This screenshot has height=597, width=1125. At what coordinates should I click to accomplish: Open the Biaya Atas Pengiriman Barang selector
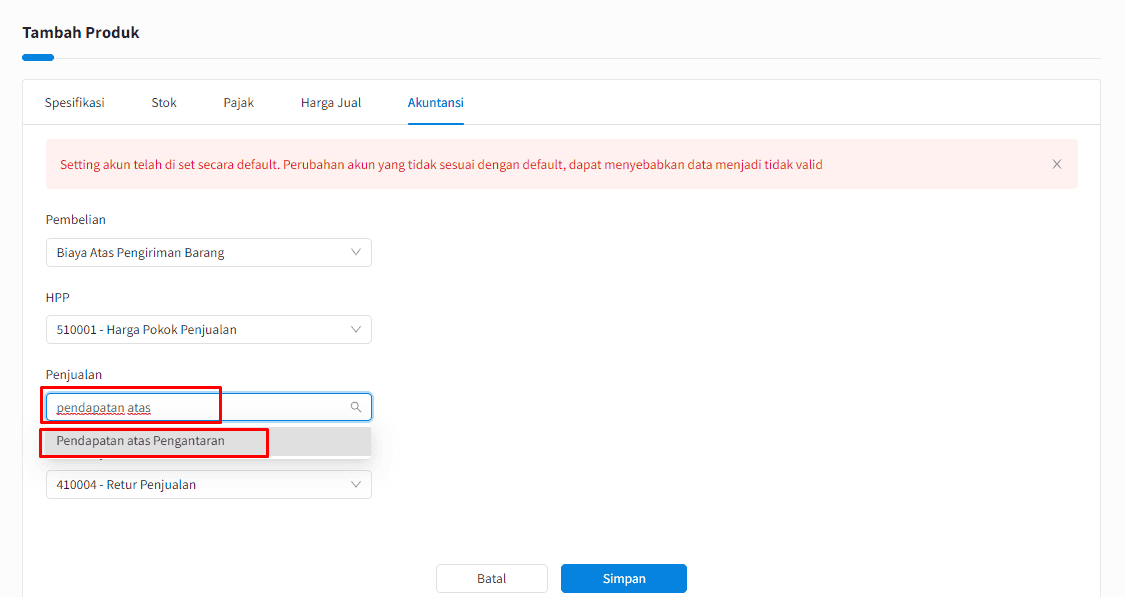(x=209, y=253)
